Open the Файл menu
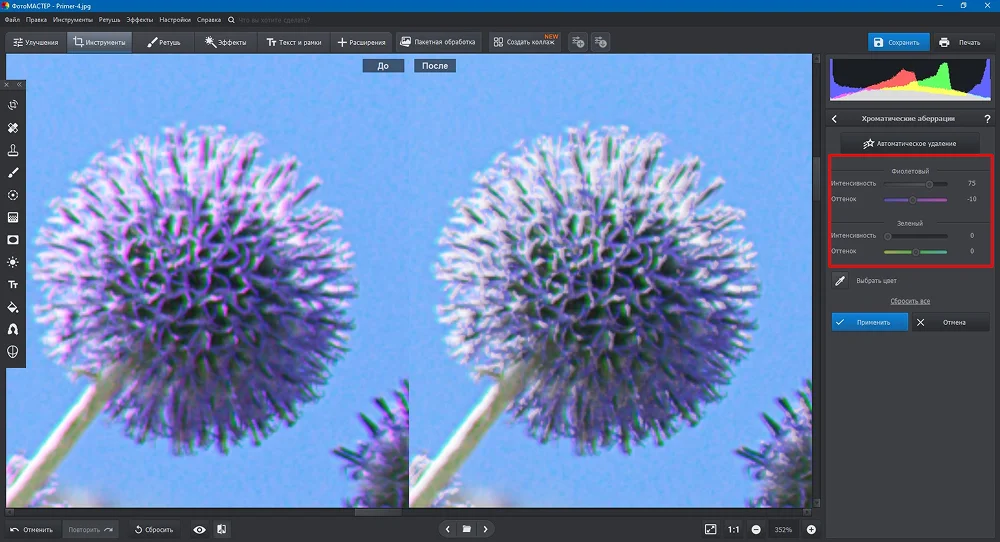Image resolution: width=1000 pixels, height=542 pixels. coord(12,20)
